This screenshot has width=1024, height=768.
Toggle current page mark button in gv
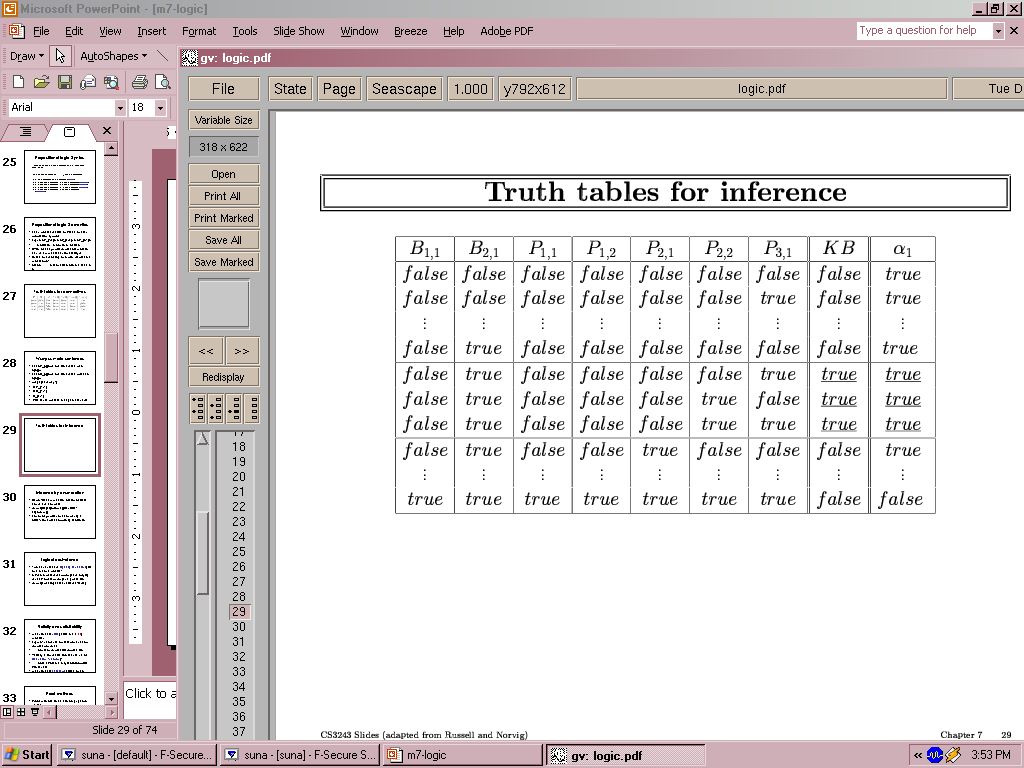coord(233,408)
